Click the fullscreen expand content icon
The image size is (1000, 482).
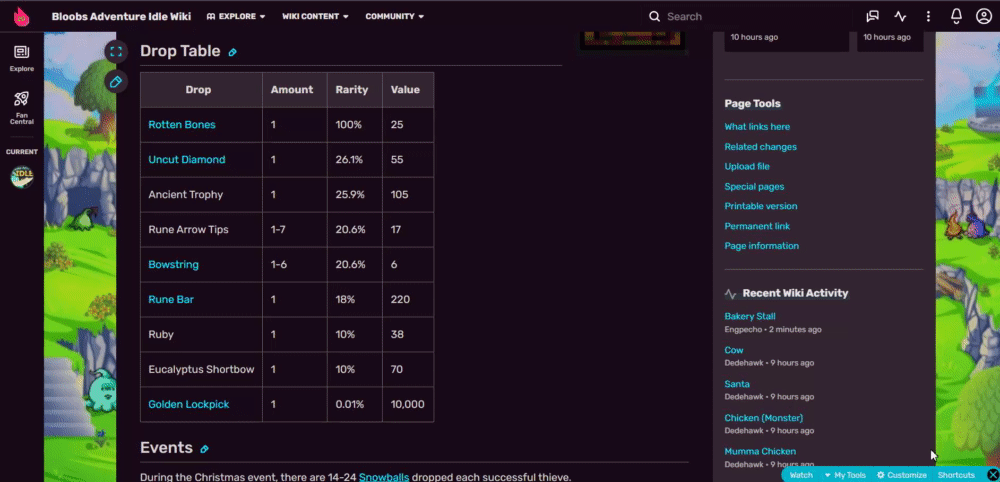115,52
